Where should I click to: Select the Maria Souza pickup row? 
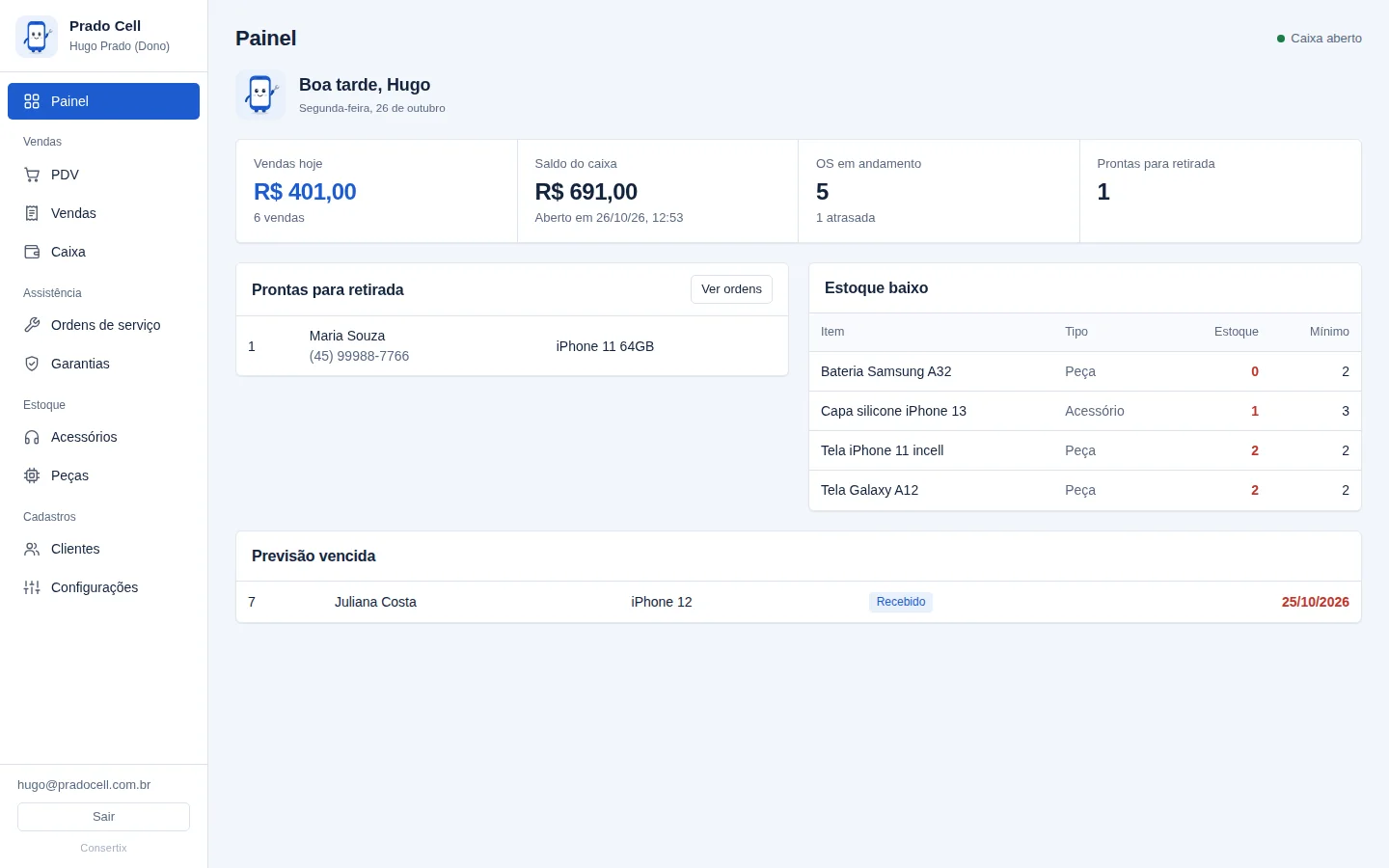pos(512,346)
